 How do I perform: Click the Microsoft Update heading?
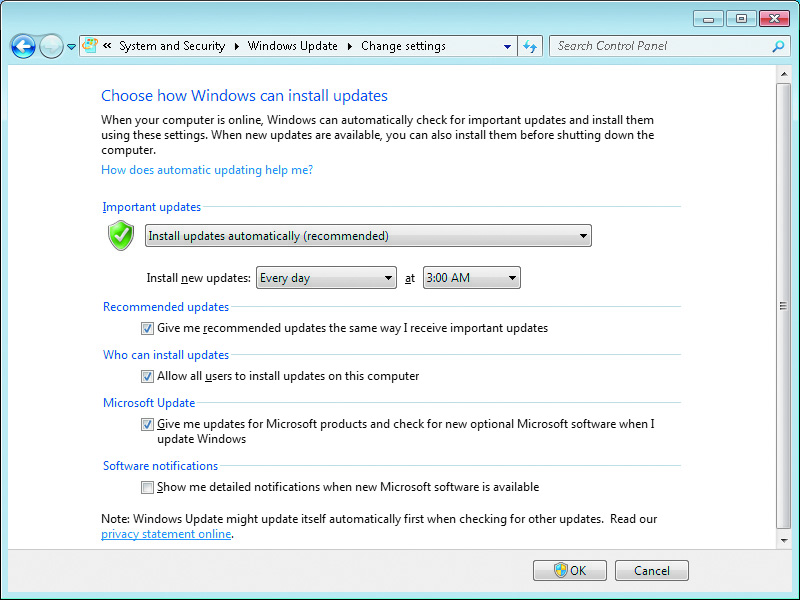click(149, 403)
